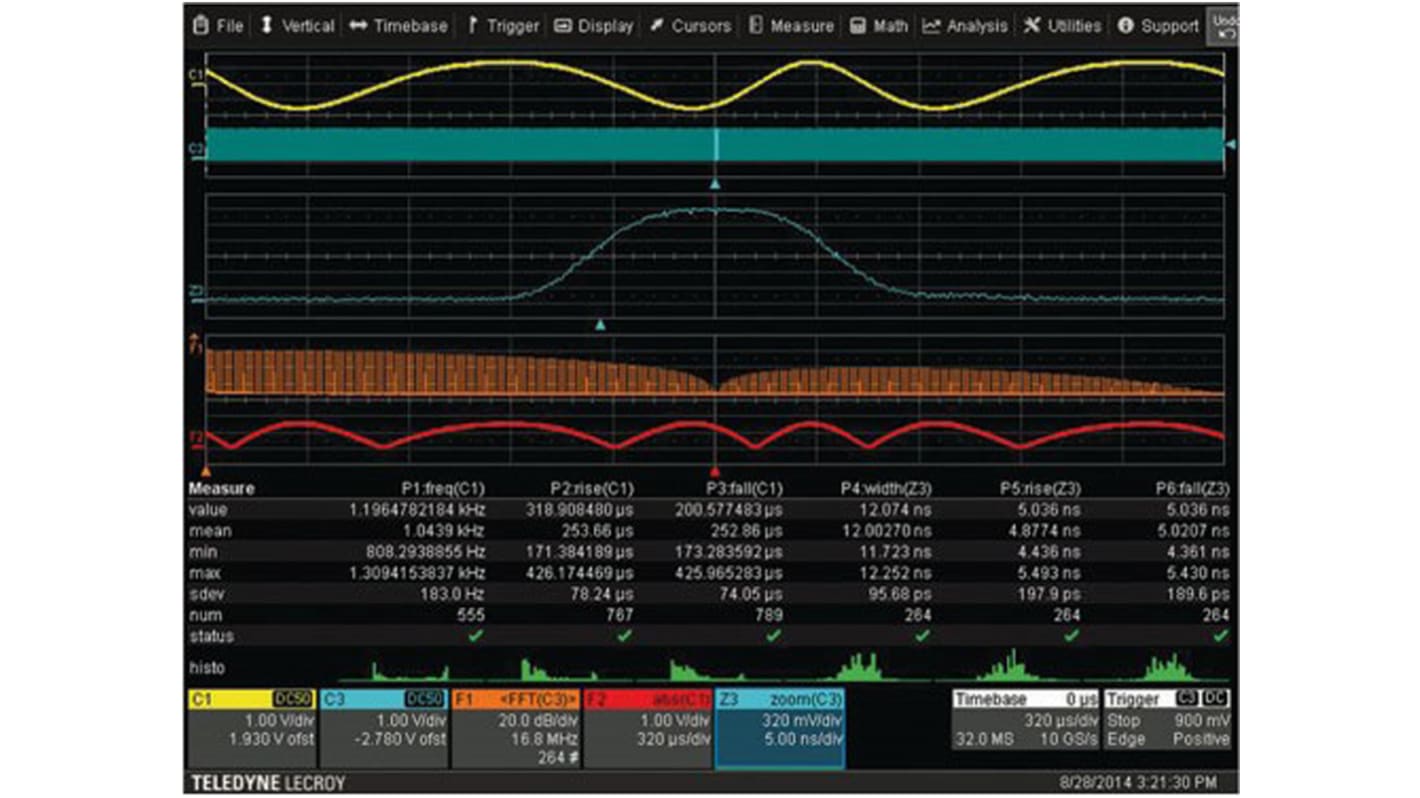1420x798 pixels.
Task: Open the Display menu
Action: point(593,26)
